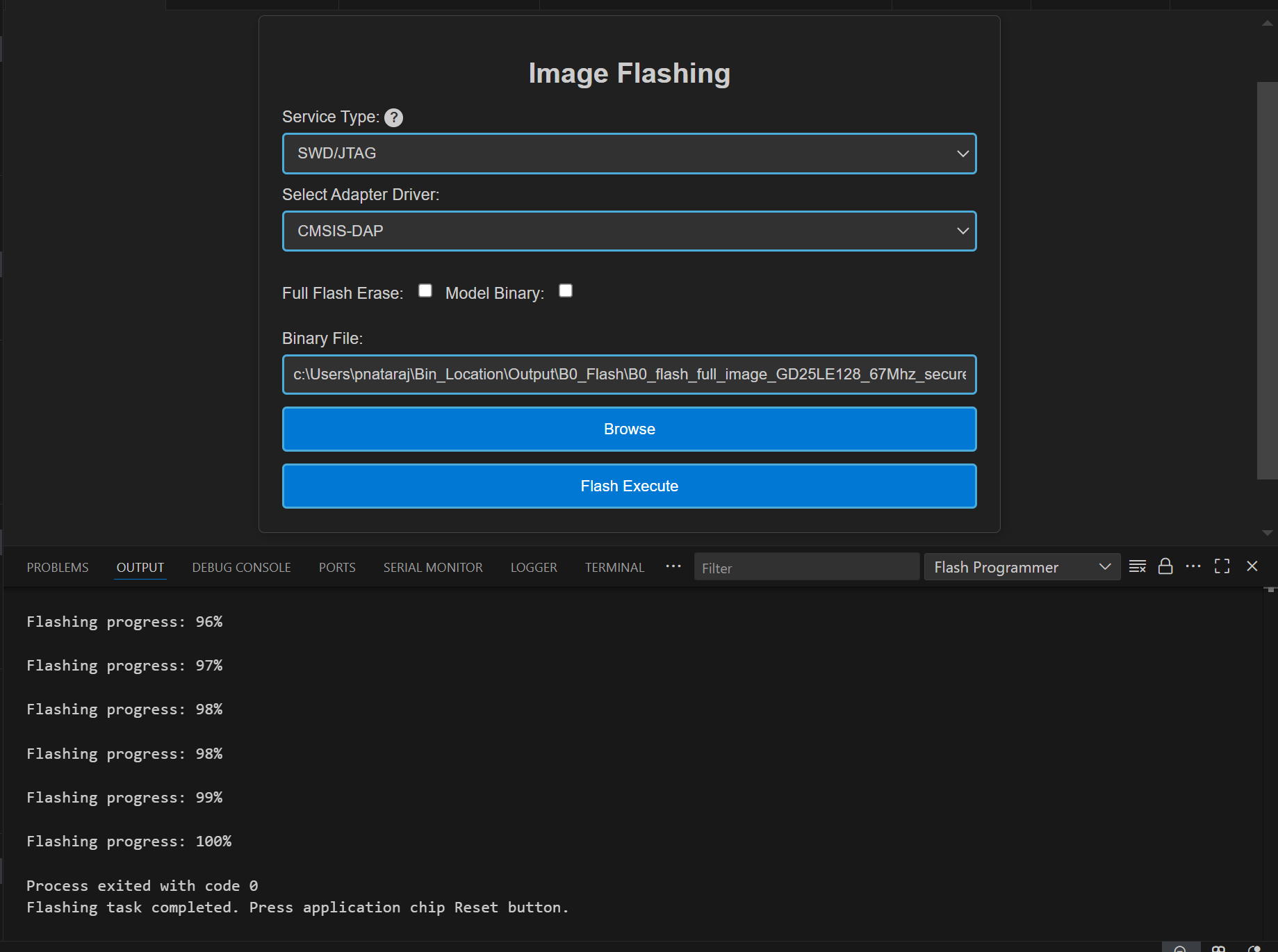Clear the output panel contents
The height and width of the screenshot is (952, 1278).
coord(1137,567)
